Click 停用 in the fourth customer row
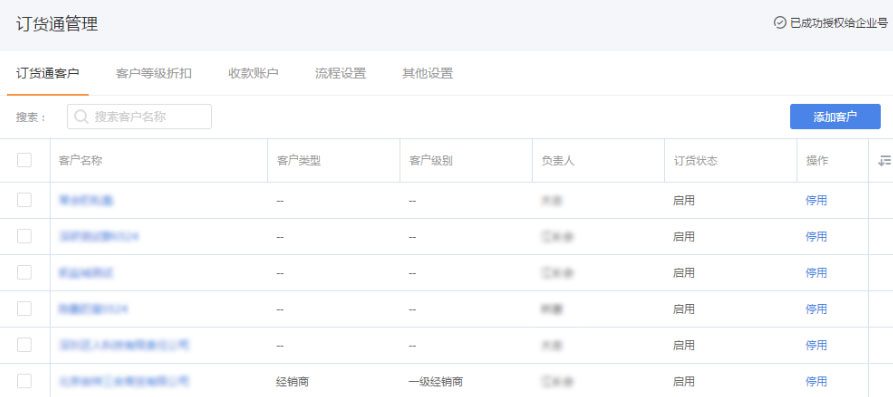 (x=816, y=309)
